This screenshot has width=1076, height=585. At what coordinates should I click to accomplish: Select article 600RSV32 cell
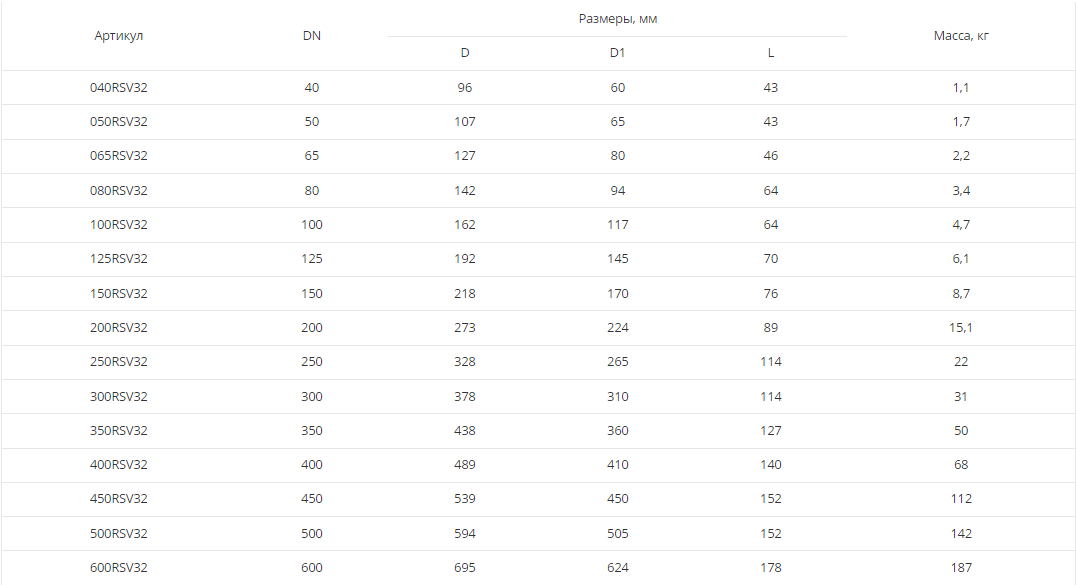pos(119,568)
